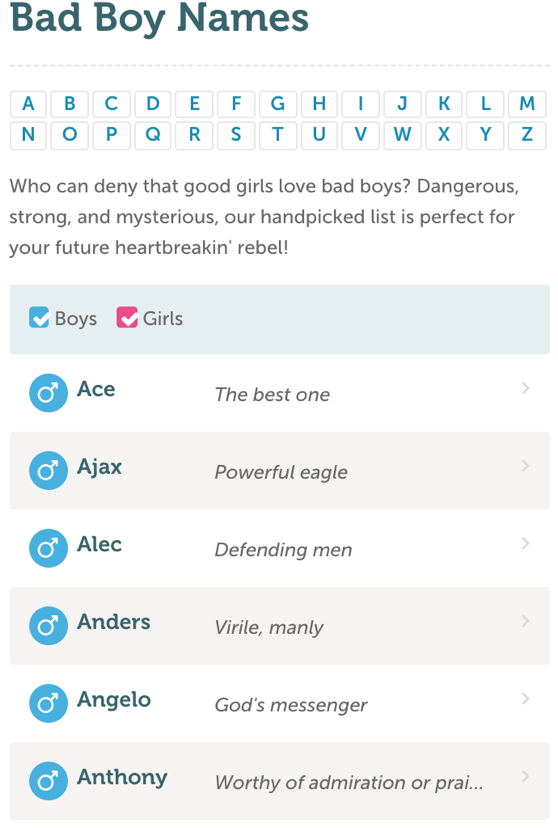Expand the Ace row chevron arrow

click(525, 388)
